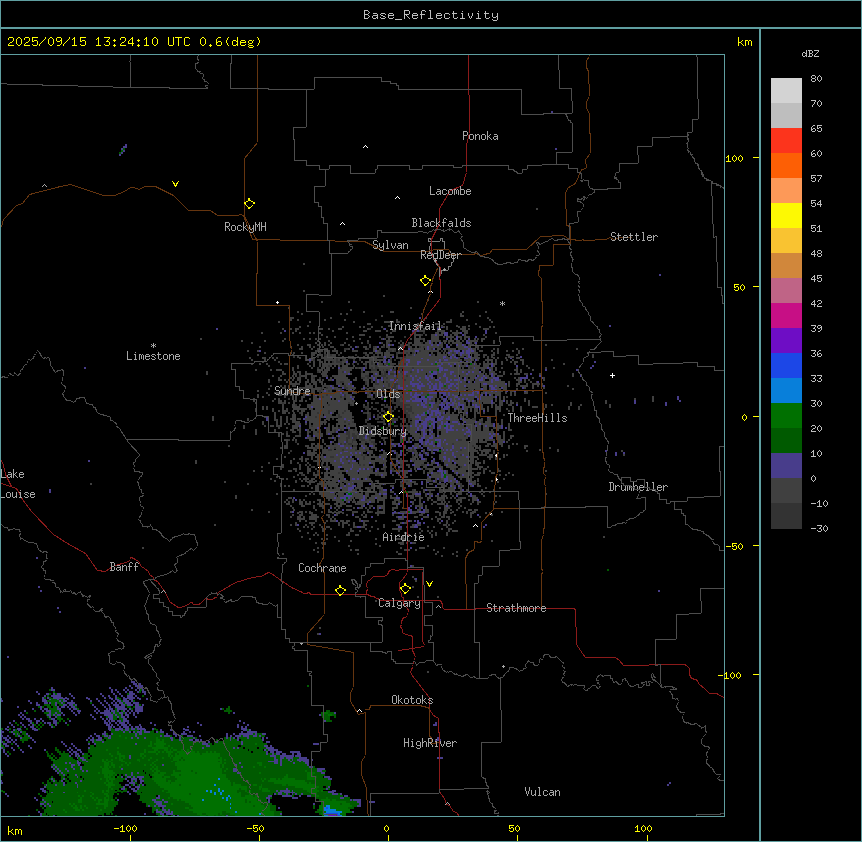Click the Drumheller city label
Viewport: 862px width, 842px height.
638,487
